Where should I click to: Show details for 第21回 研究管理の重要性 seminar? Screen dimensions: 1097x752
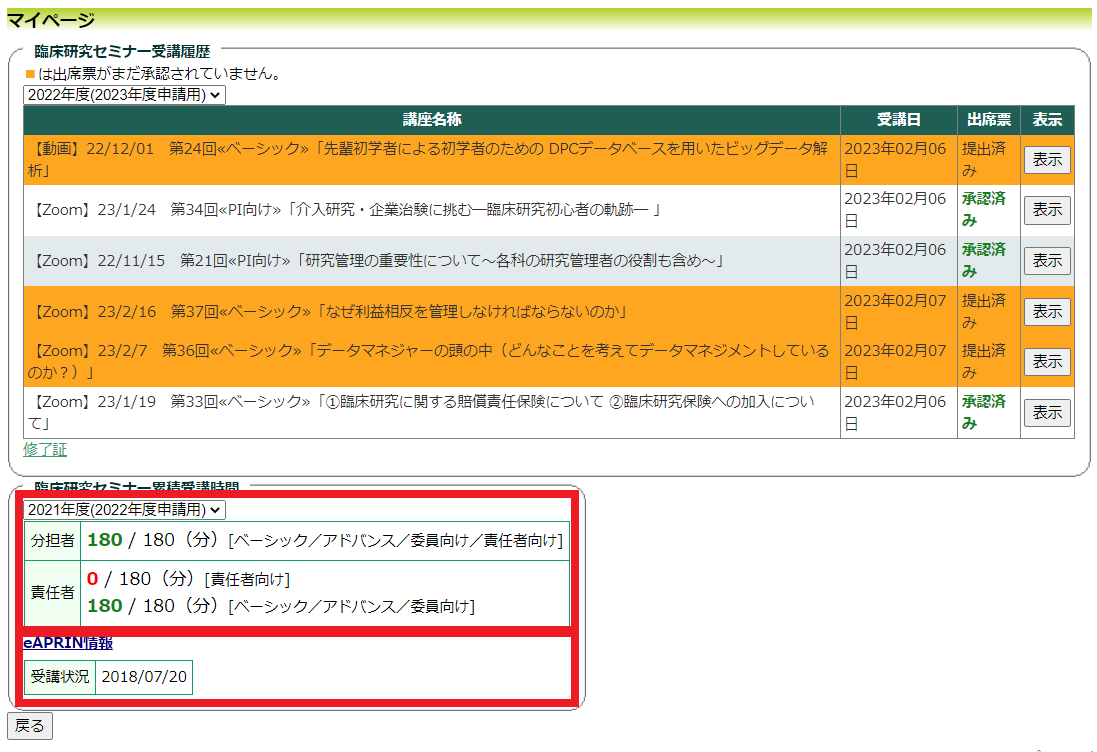(x=1047, y=261)
